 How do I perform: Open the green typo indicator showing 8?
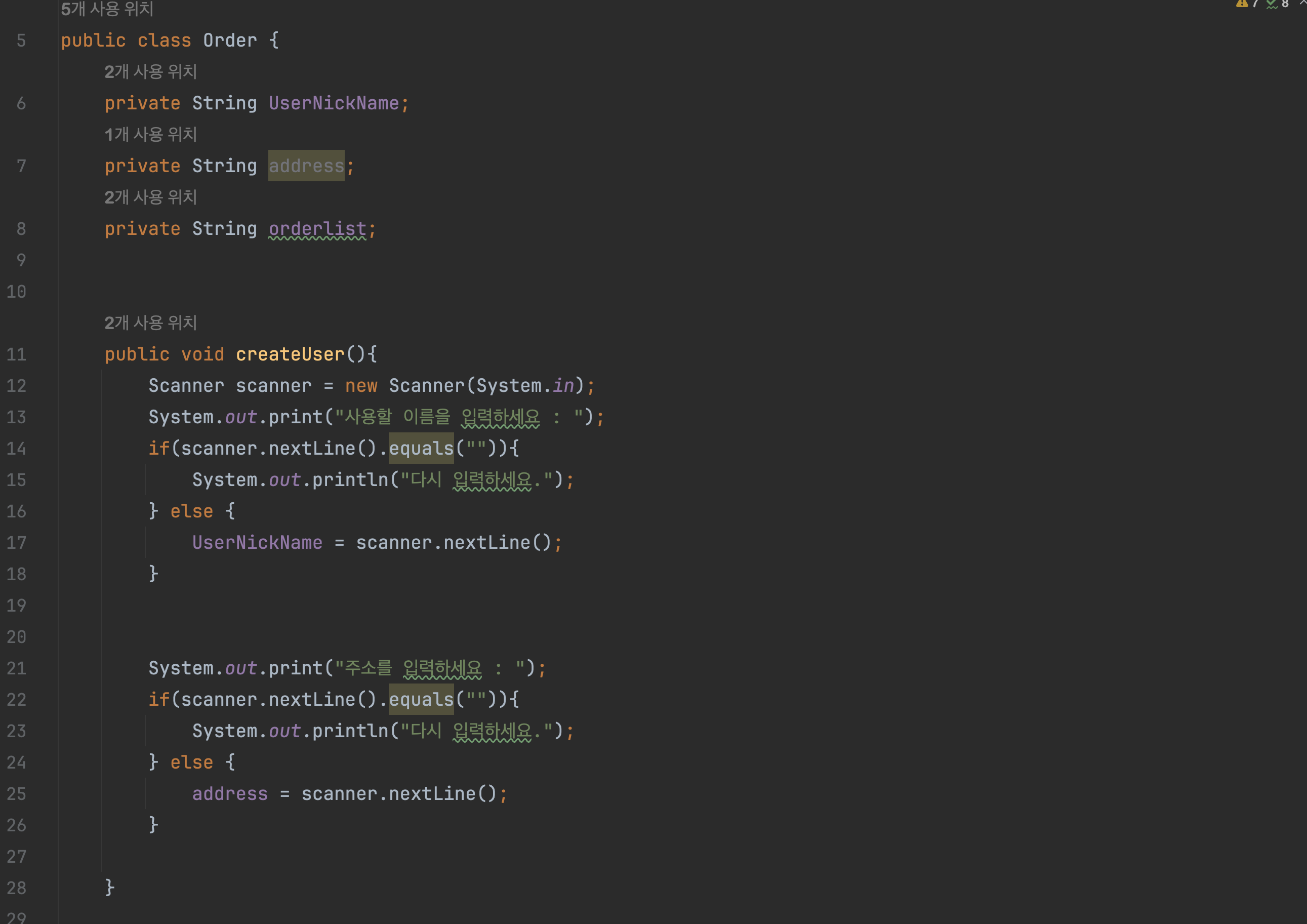pos(1278,4)
